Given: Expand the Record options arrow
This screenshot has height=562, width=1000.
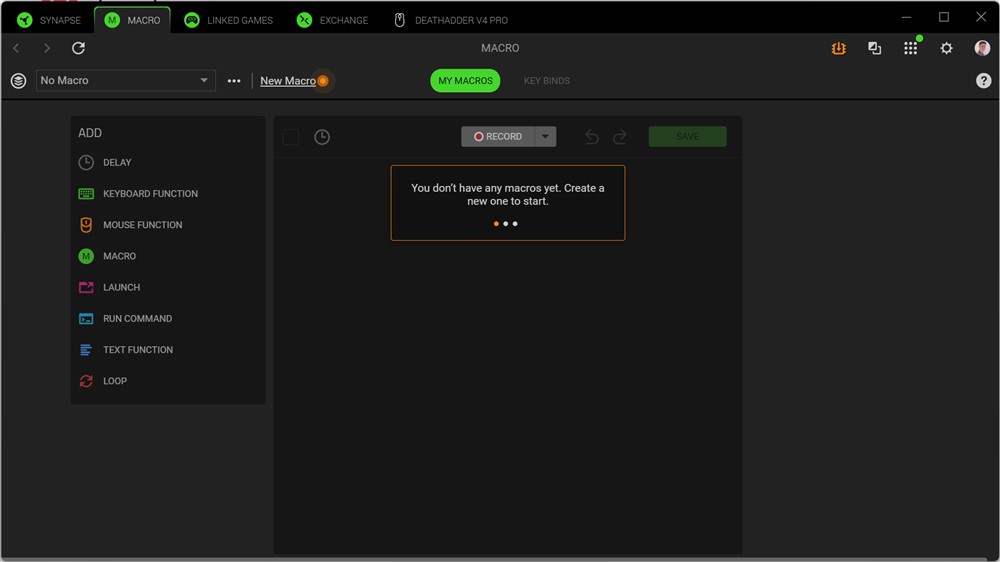Looking at the screenshot, I should [x=545, y=137].
